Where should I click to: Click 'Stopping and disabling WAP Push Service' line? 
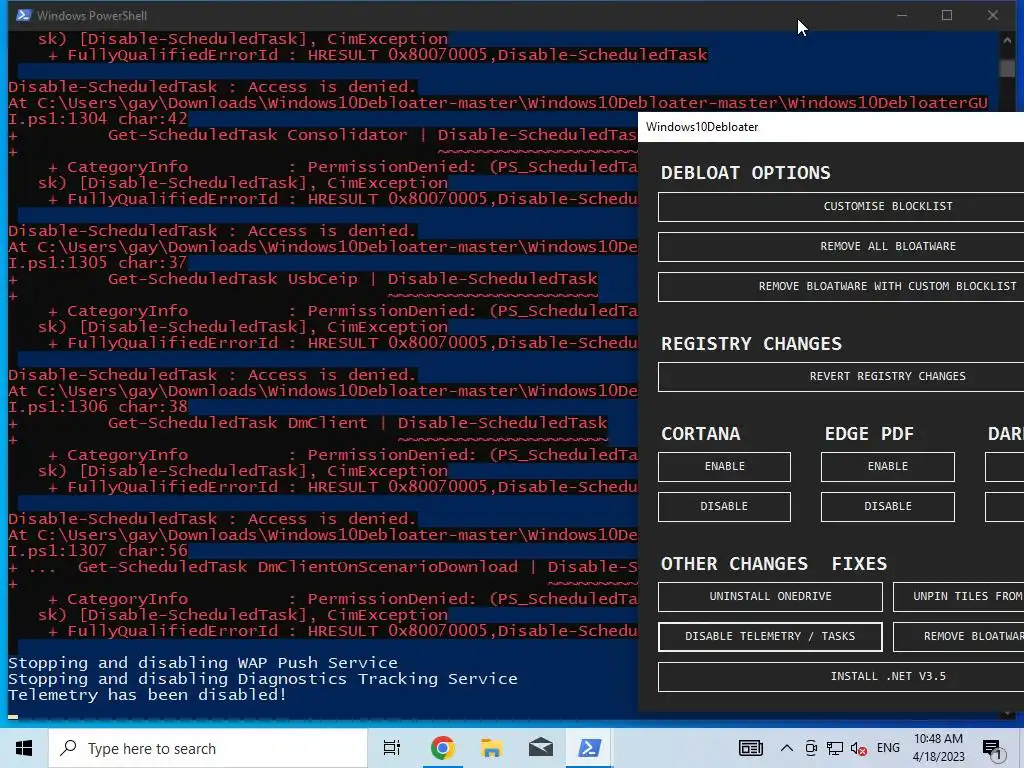tap(202, 662)
